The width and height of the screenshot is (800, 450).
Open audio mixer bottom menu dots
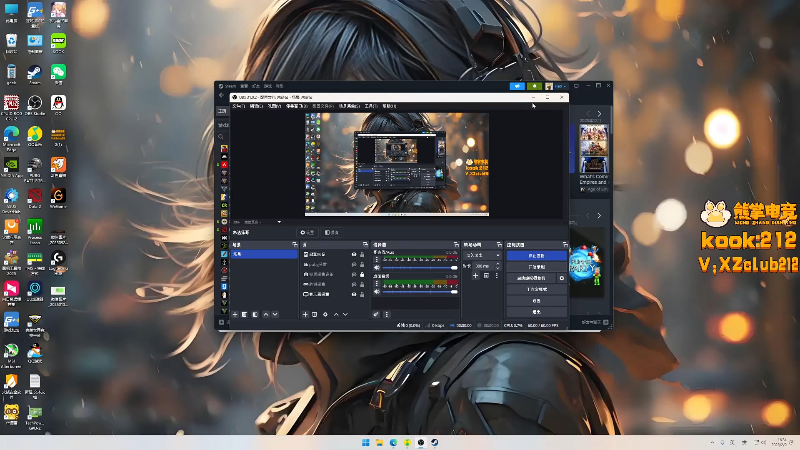[x=387, y=314]
